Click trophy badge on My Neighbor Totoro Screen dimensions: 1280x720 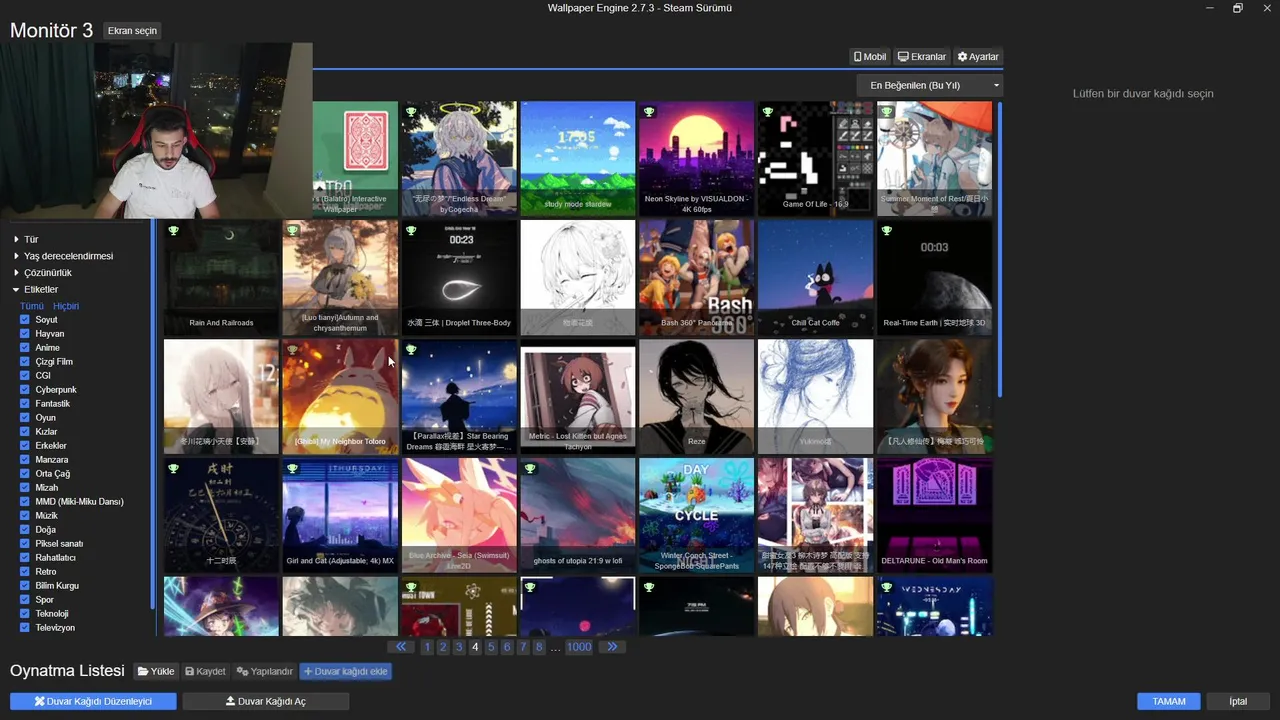click(x=292, y=350)
